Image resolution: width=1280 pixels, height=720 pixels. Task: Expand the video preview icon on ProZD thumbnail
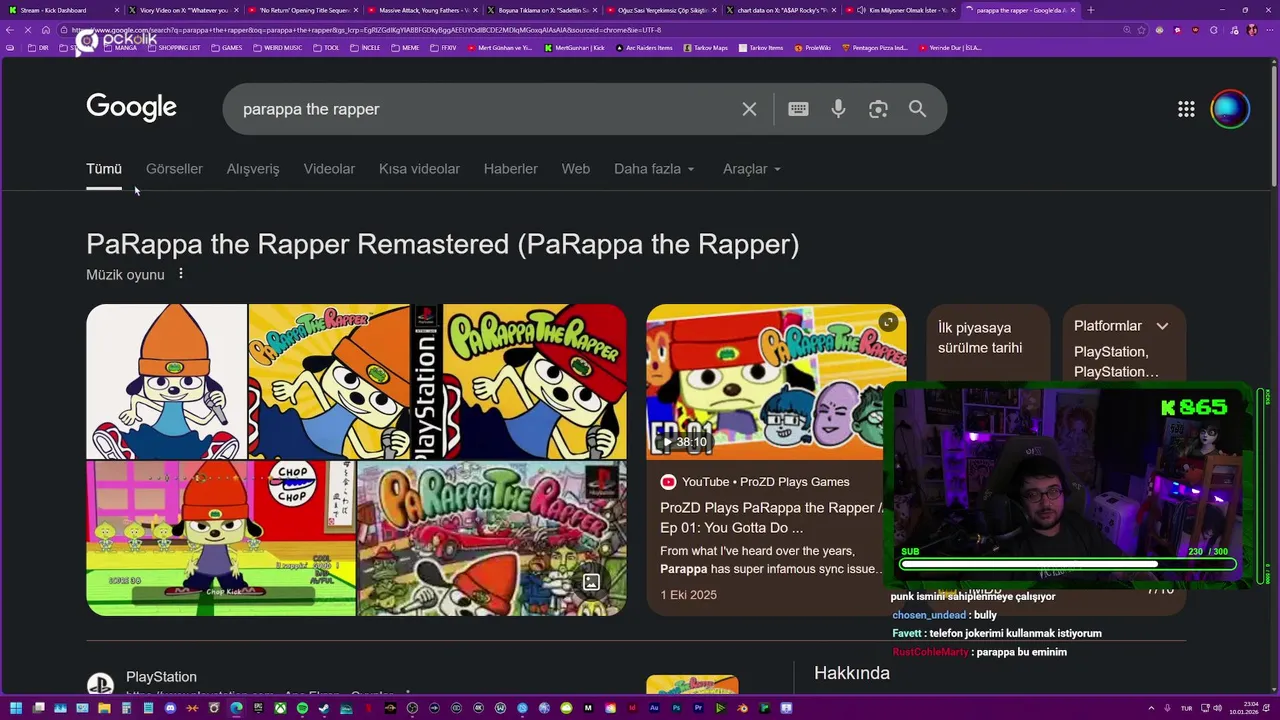click(x=888, y=322)
